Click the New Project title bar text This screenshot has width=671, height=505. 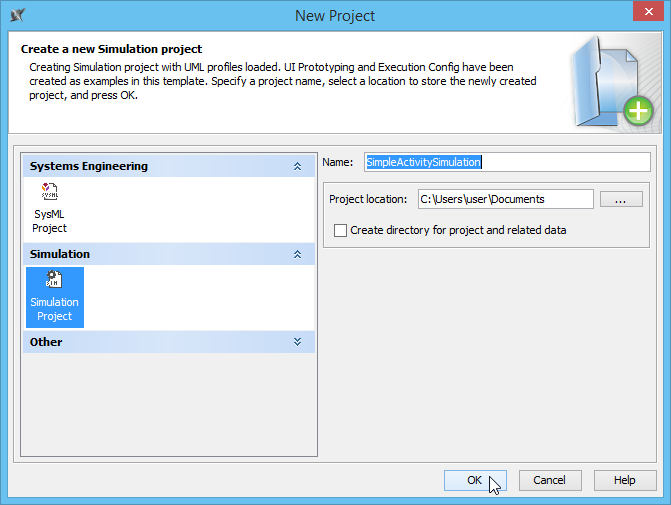click(x=335, y=15)
